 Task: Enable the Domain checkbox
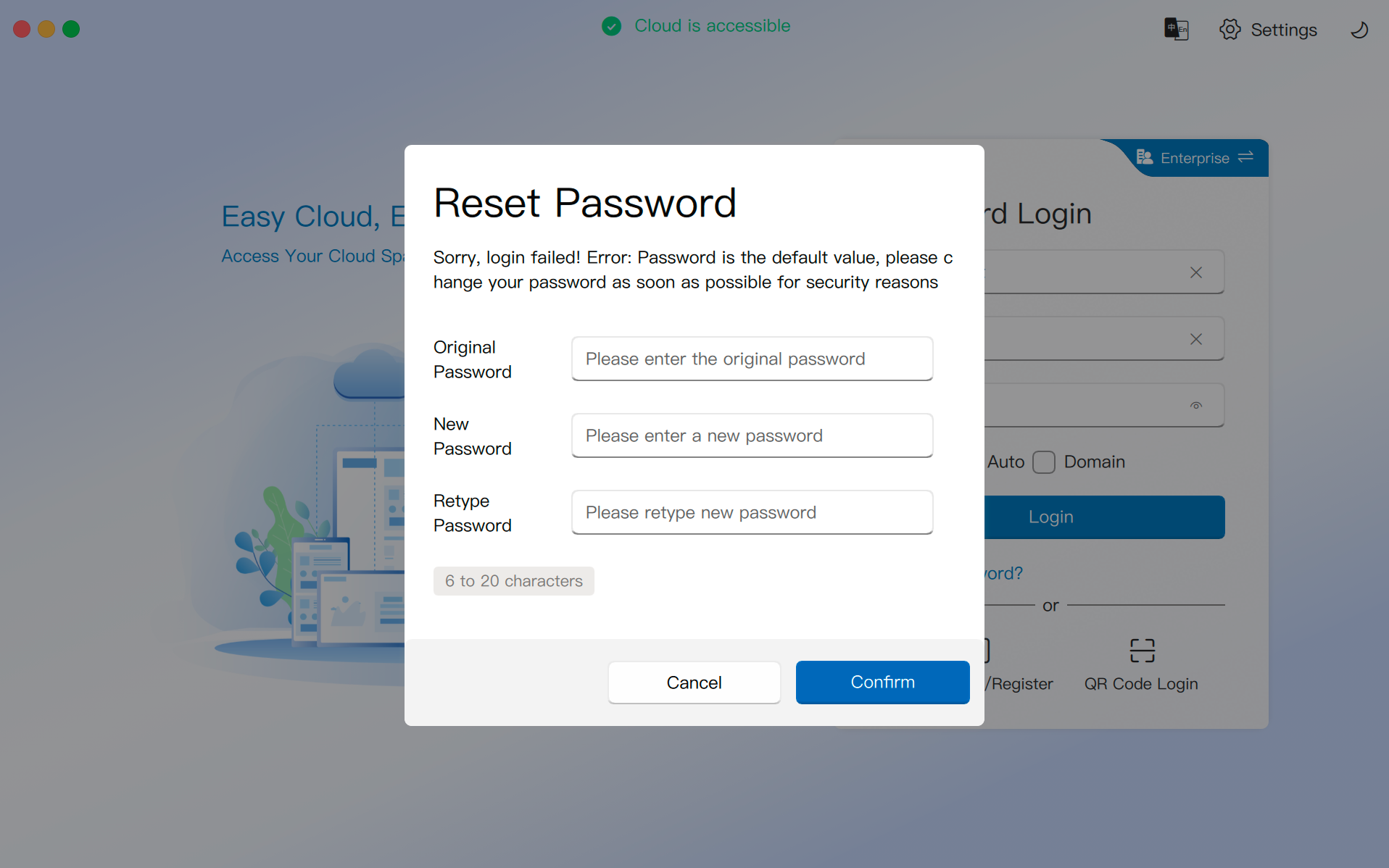[1043, 462]
